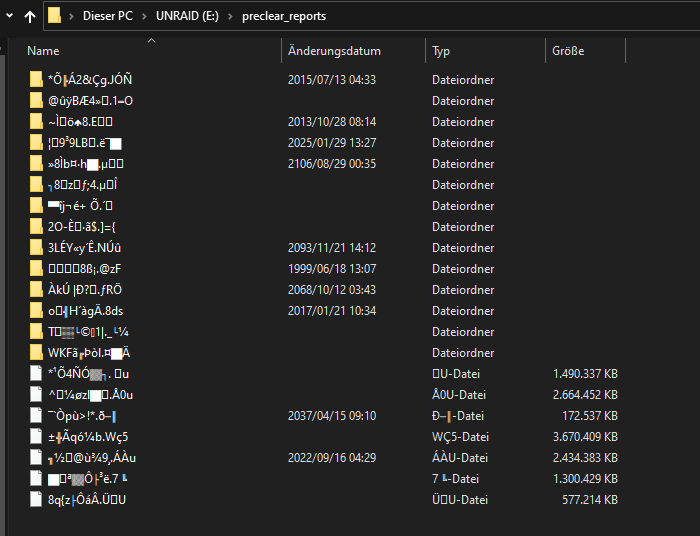Screen dimensions: 700x536
Task: Select folder name starting with »8Ìb
Action: pos(86,164)
